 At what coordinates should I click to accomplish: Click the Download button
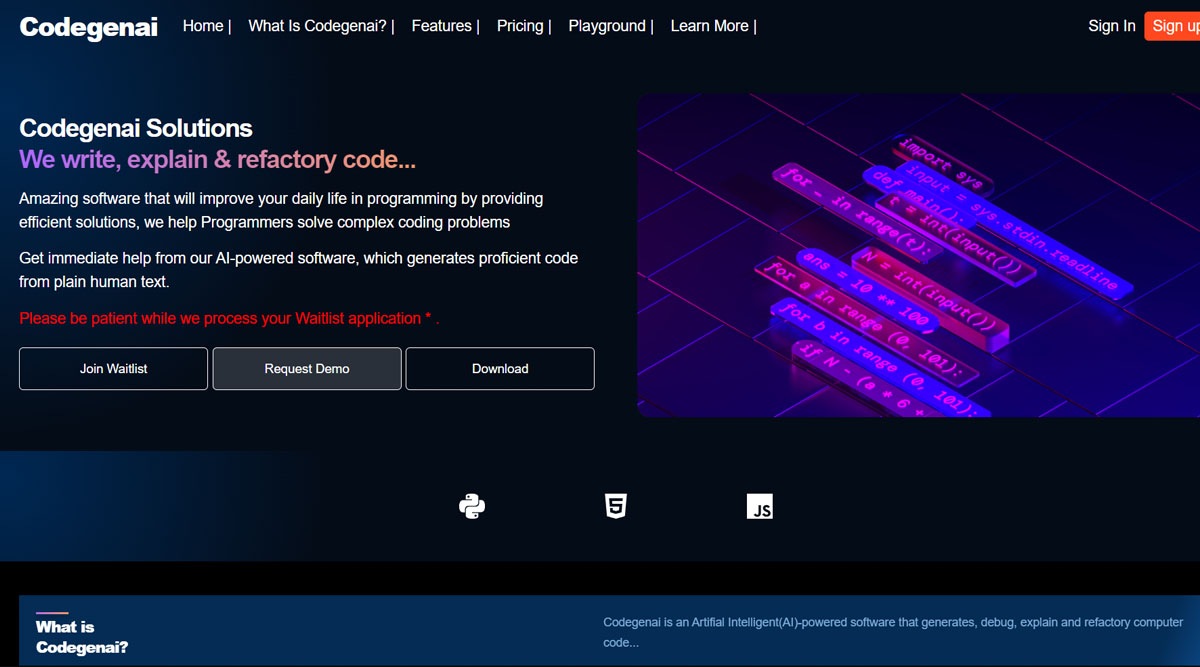pyautogui.click(x=499, y=368)
